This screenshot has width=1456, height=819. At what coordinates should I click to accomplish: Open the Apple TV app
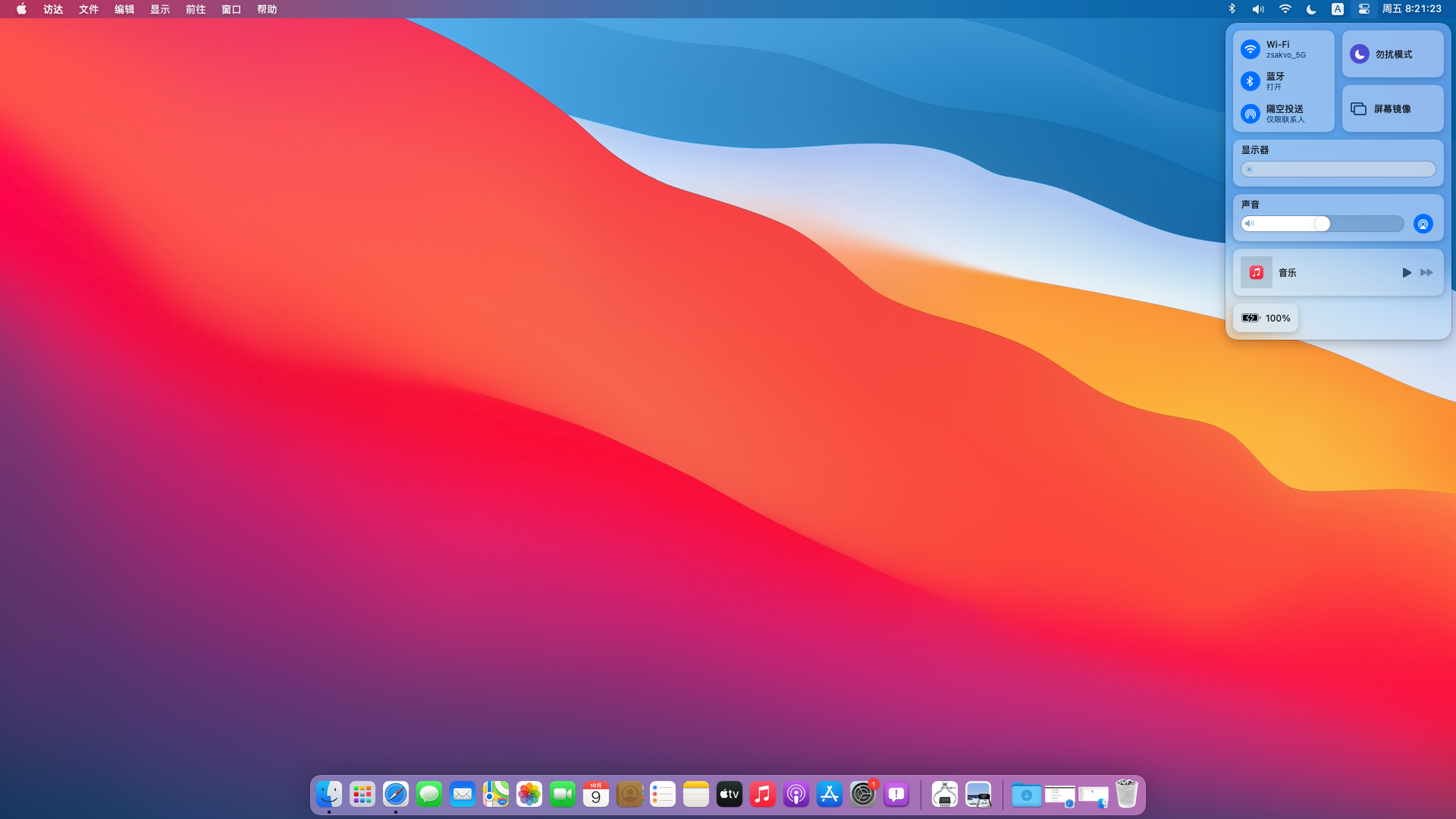[729, 794]
